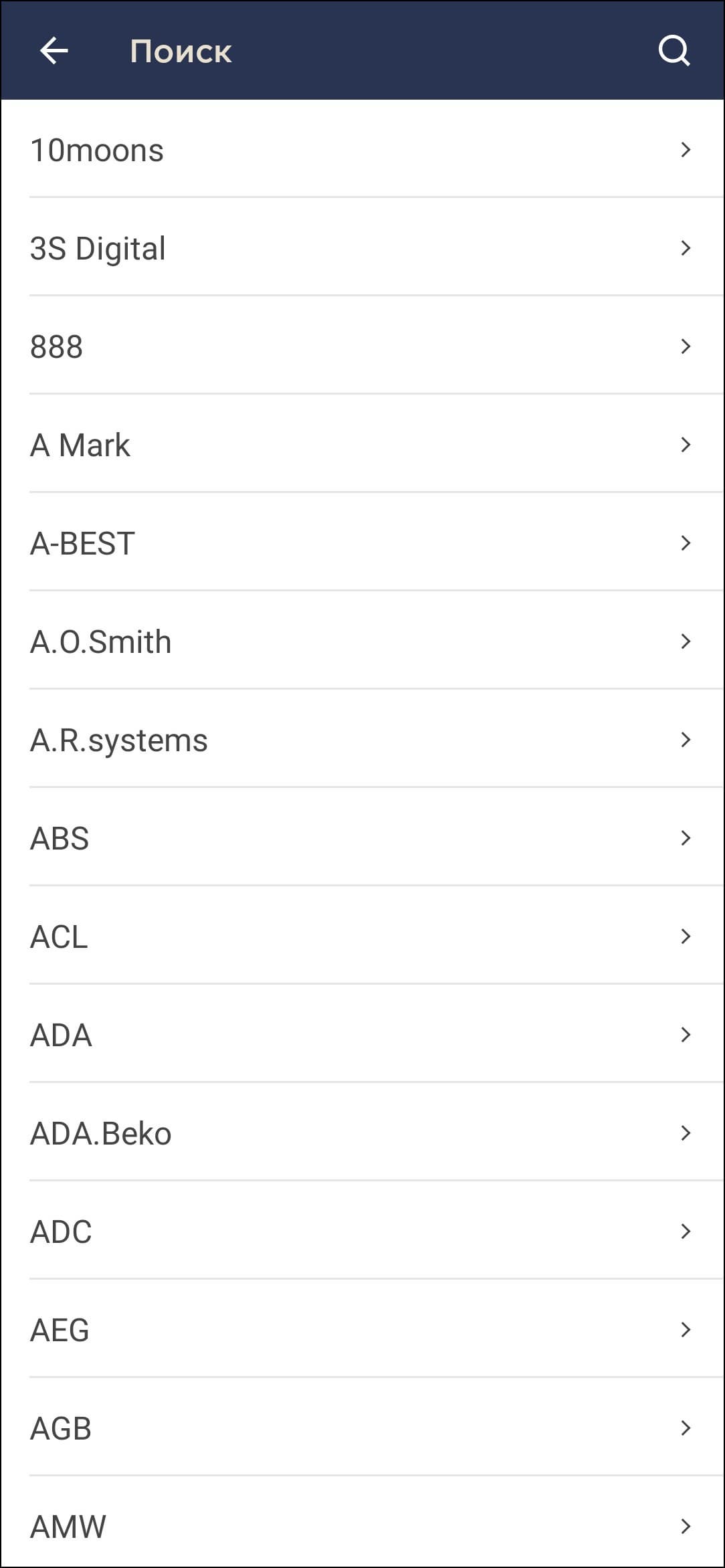Tap the ABS row chevron icon
725x1568 pixels.
click(686, 838)
